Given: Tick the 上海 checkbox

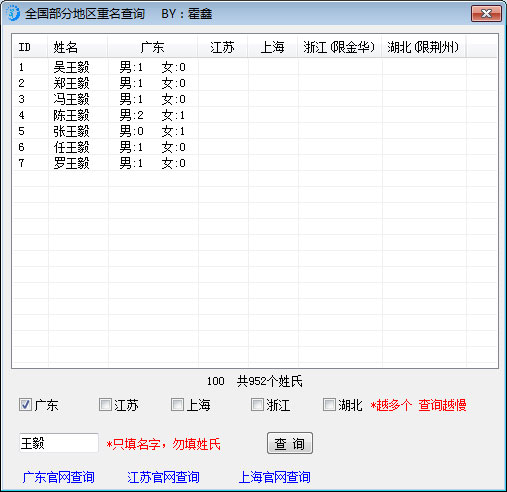Looking at the screenshot, I should pyautogui.click(x=177, y=405).
